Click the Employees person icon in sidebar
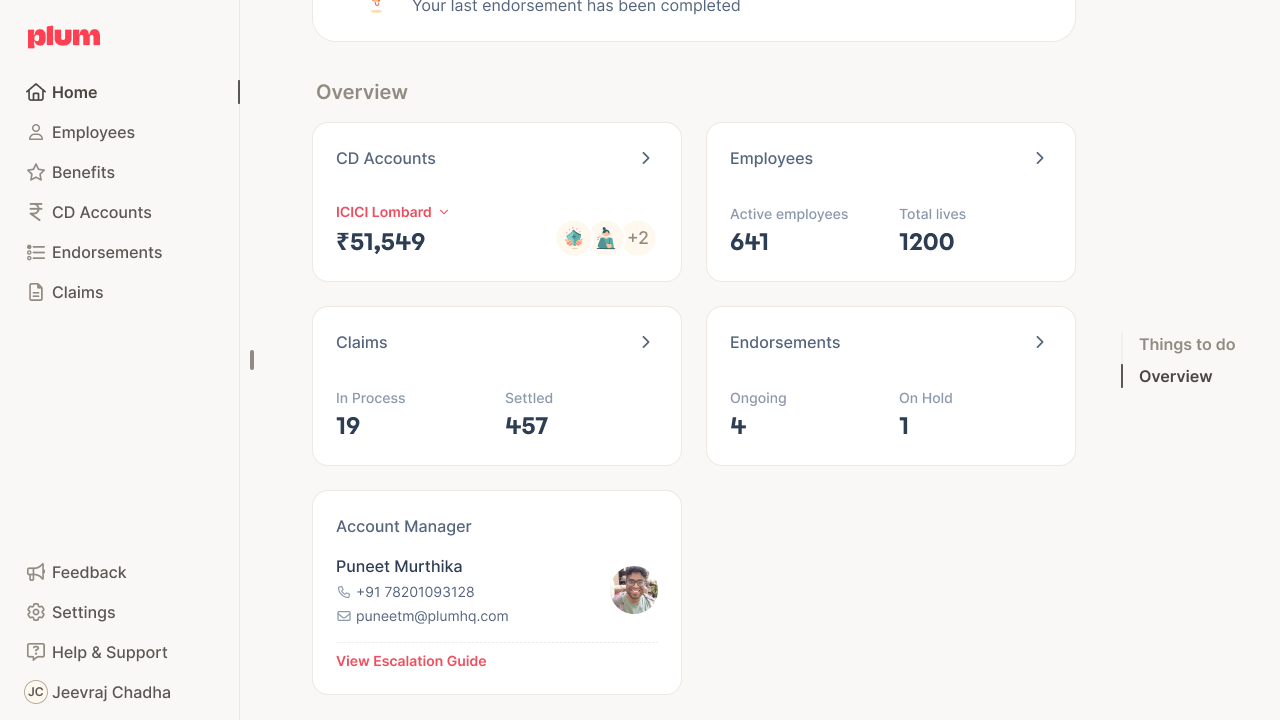 [36, 132]
